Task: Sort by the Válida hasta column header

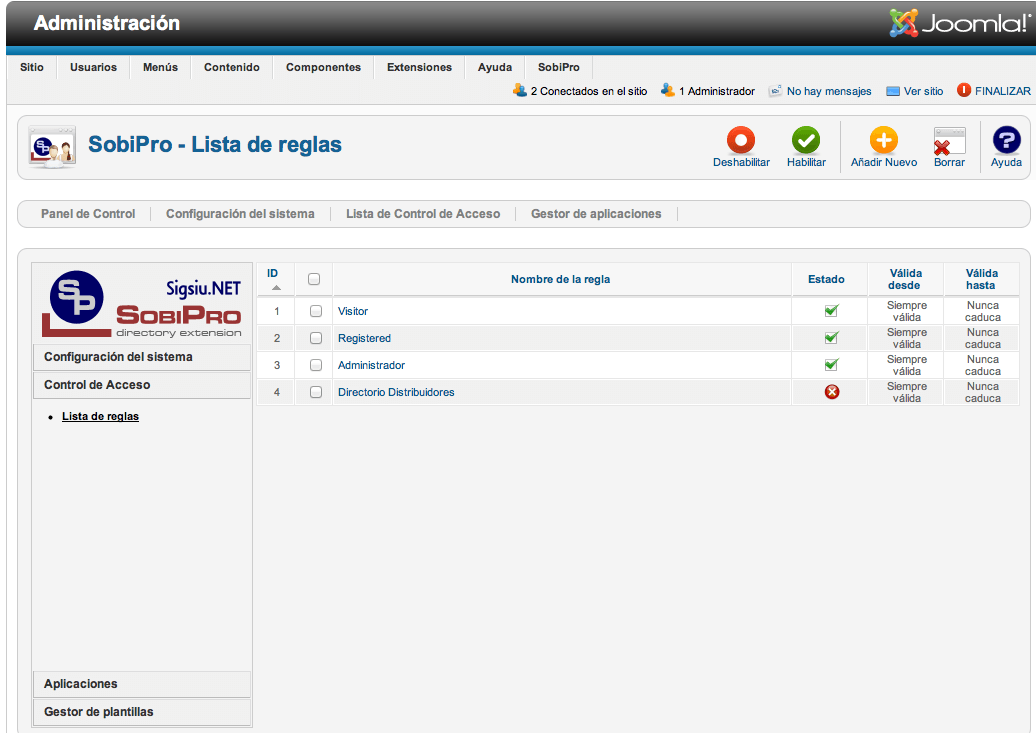Action: pyautogui.click(x=981, y=280)
